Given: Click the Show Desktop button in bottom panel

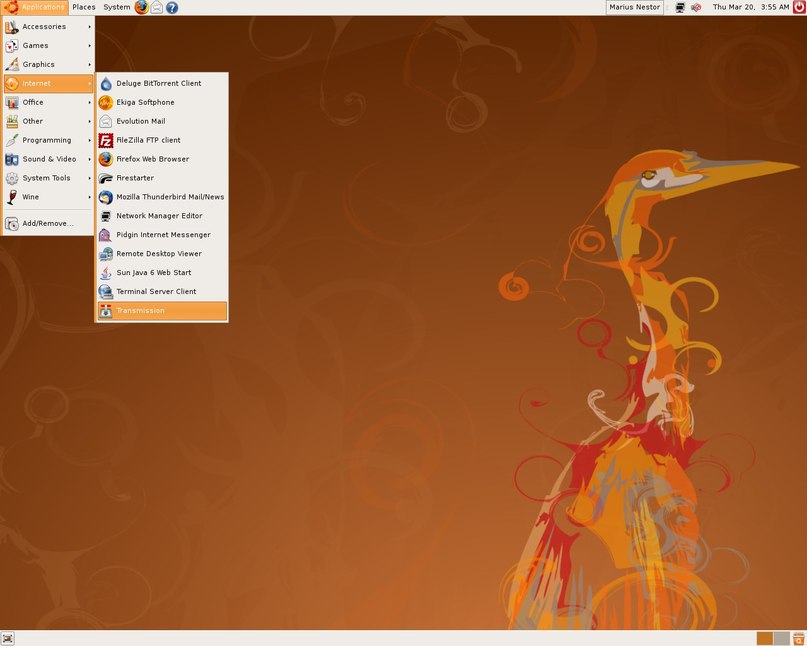Looking at the screenshot, I should [8, 638].
